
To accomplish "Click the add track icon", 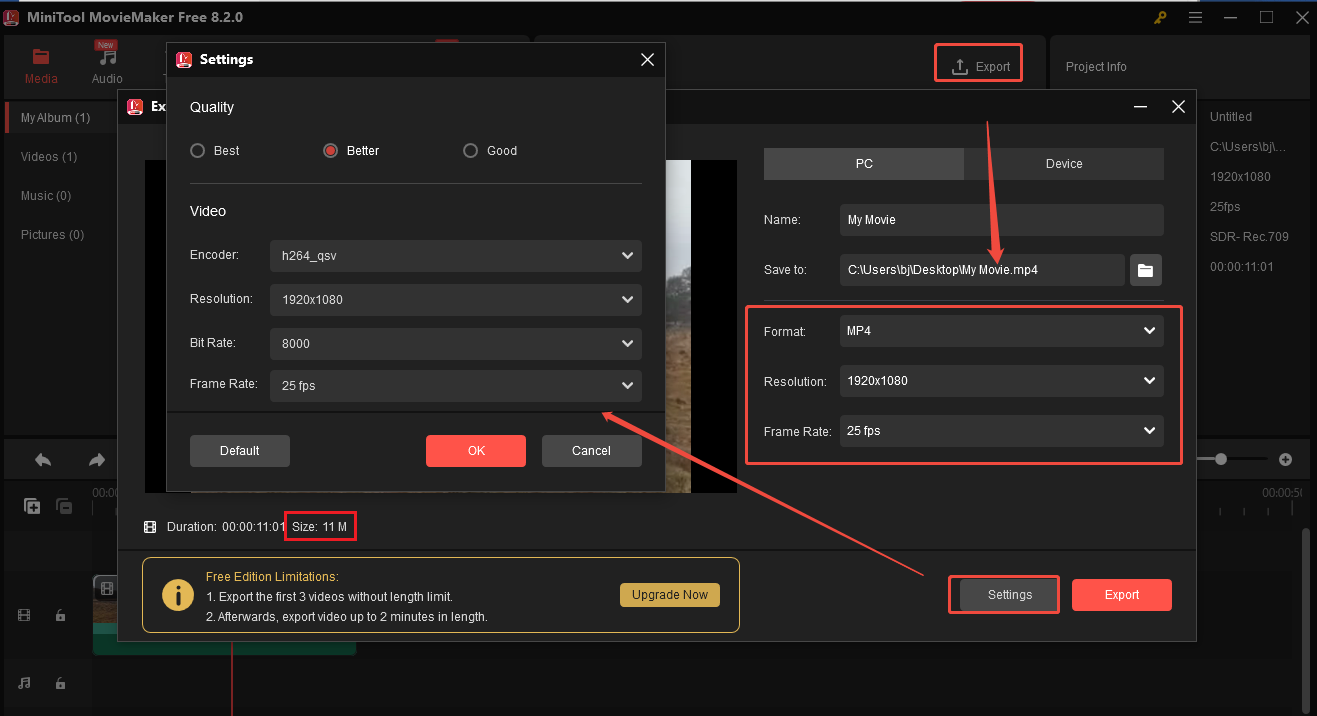I will pyautogui.click(x=32, y=506).
